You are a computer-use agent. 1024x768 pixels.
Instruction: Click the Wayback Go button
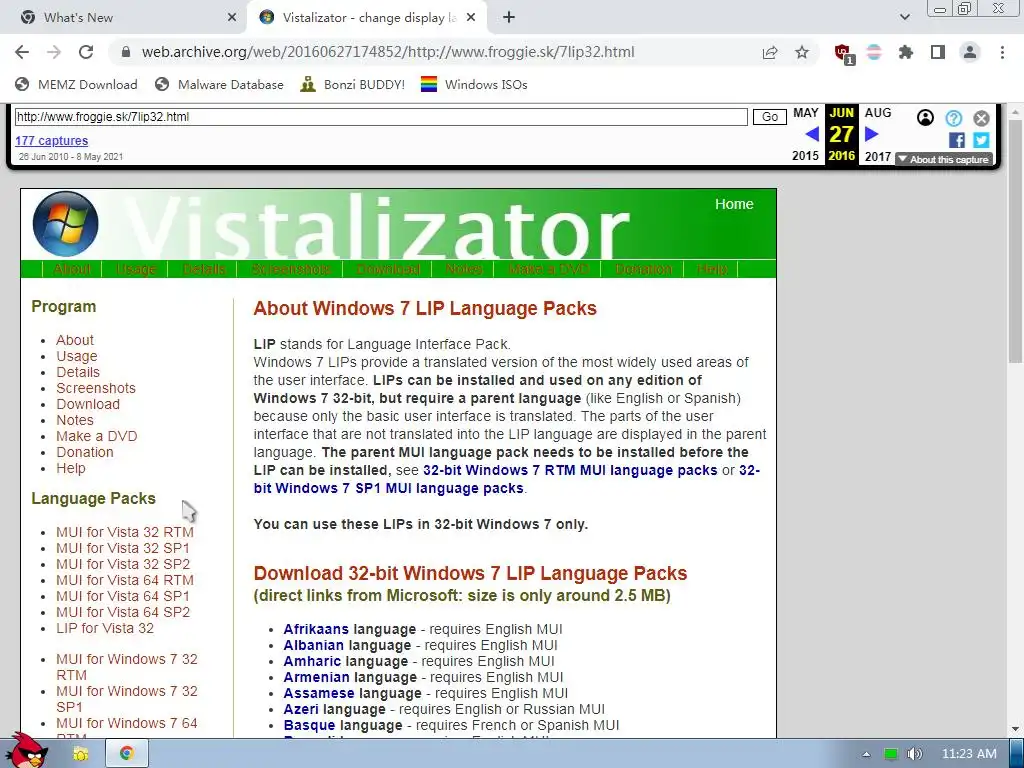pyautogui.click(x=769, y=117)
